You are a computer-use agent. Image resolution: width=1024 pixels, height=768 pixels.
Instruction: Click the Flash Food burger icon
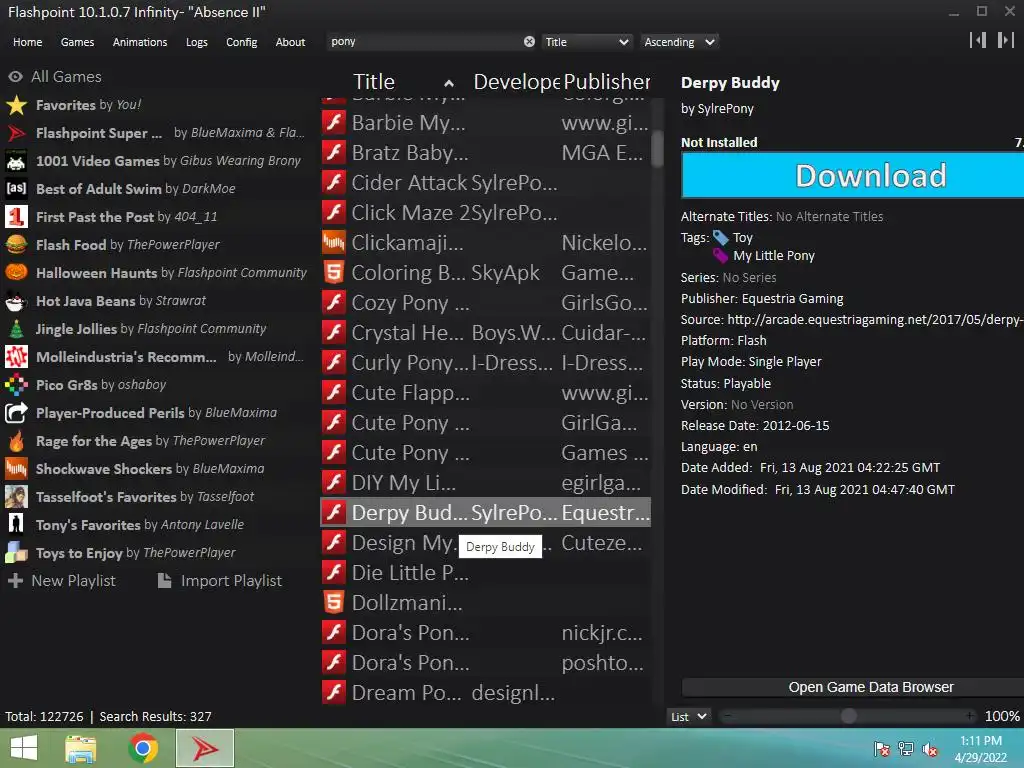coord(16,245)
